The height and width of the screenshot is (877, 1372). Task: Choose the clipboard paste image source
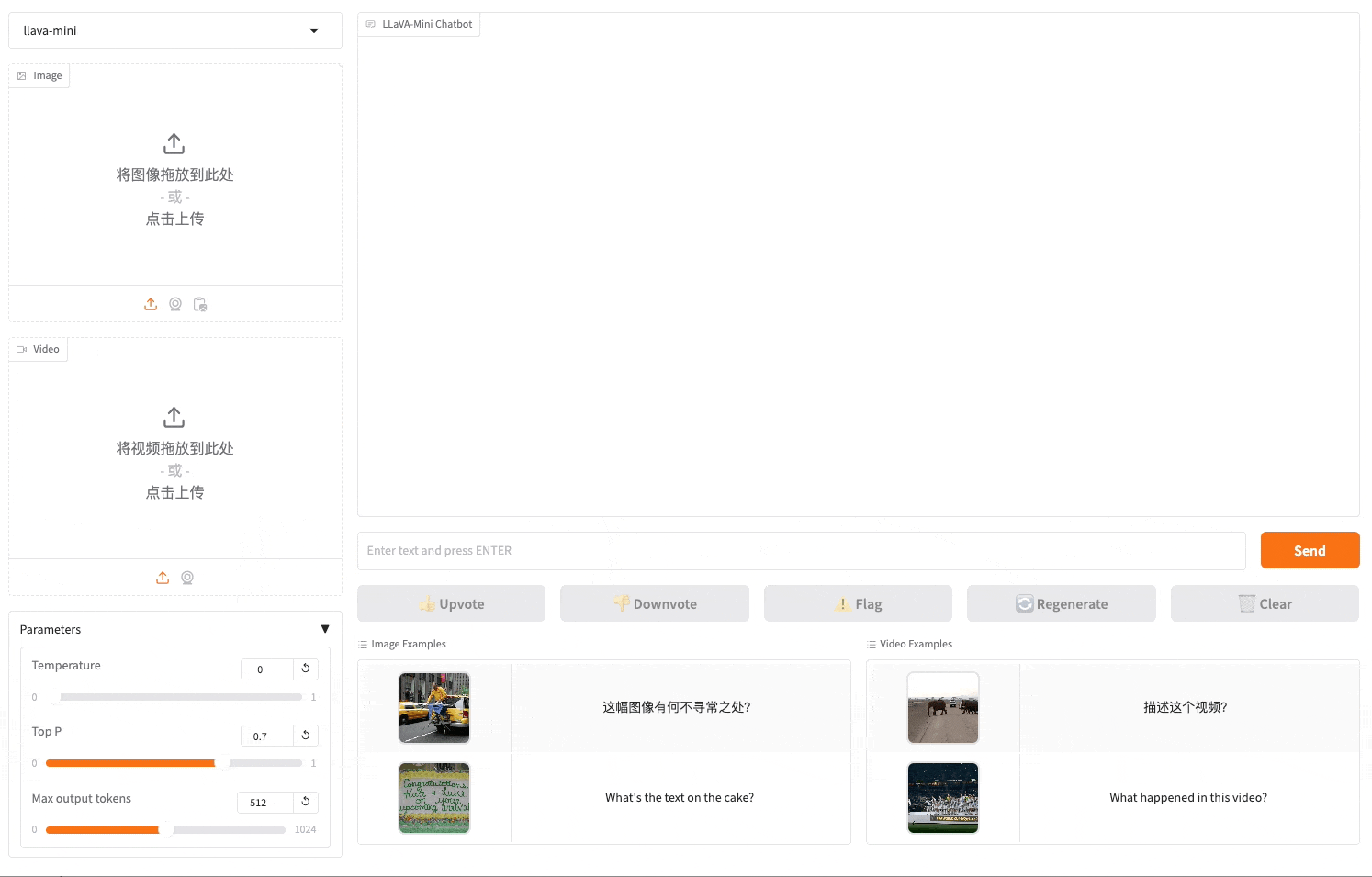pos(200,304)
